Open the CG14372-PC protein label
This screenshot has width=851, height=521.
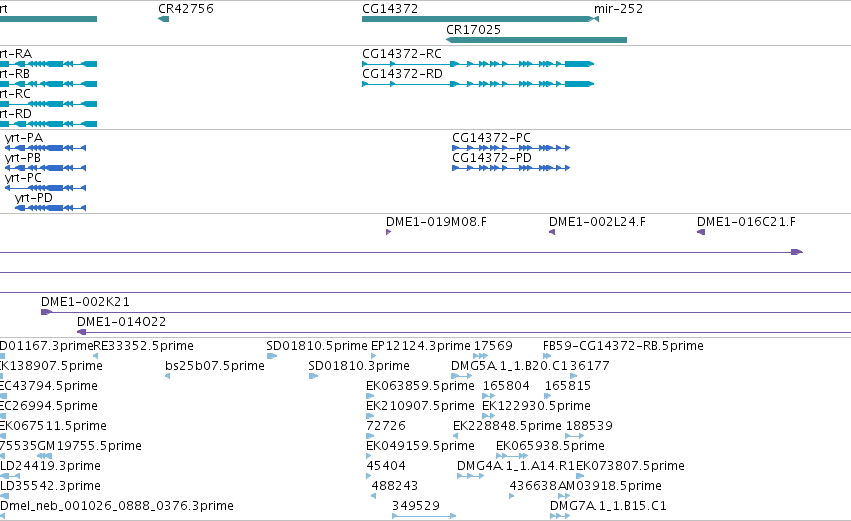tap(491, 138)
